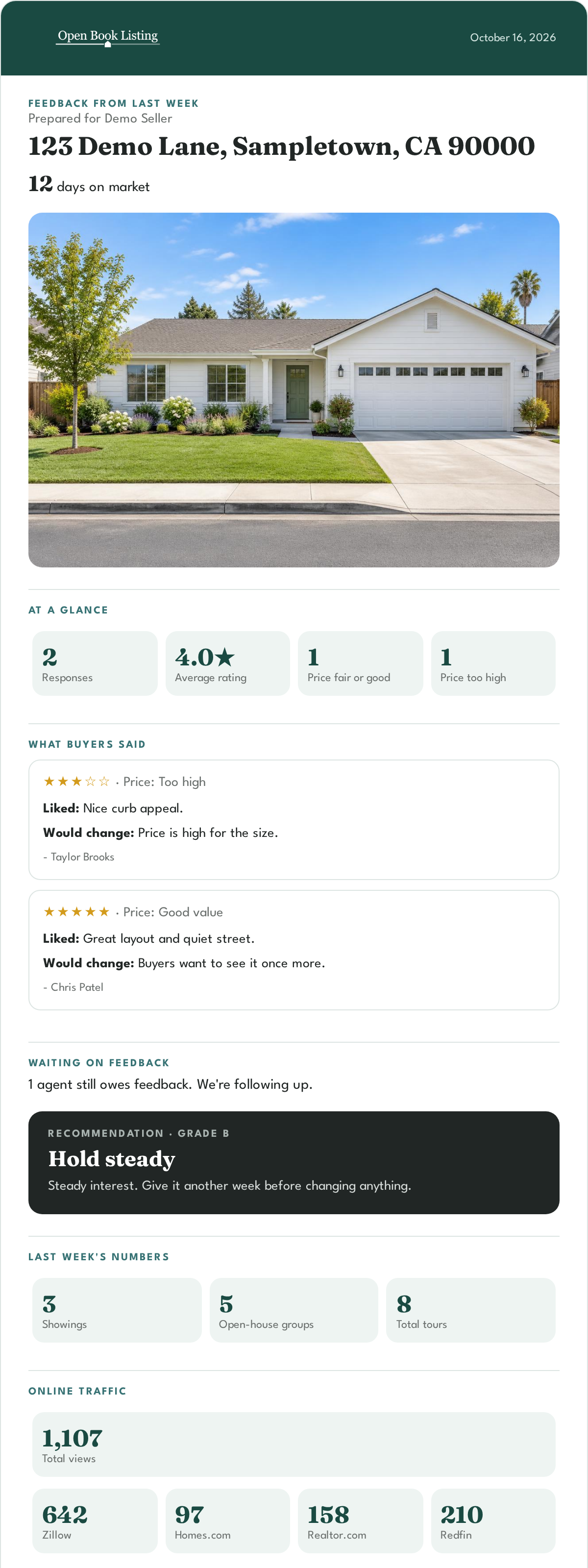Click the 5 Open-house groups card
The image size is (588, 1568).
tap(294, 1310)
